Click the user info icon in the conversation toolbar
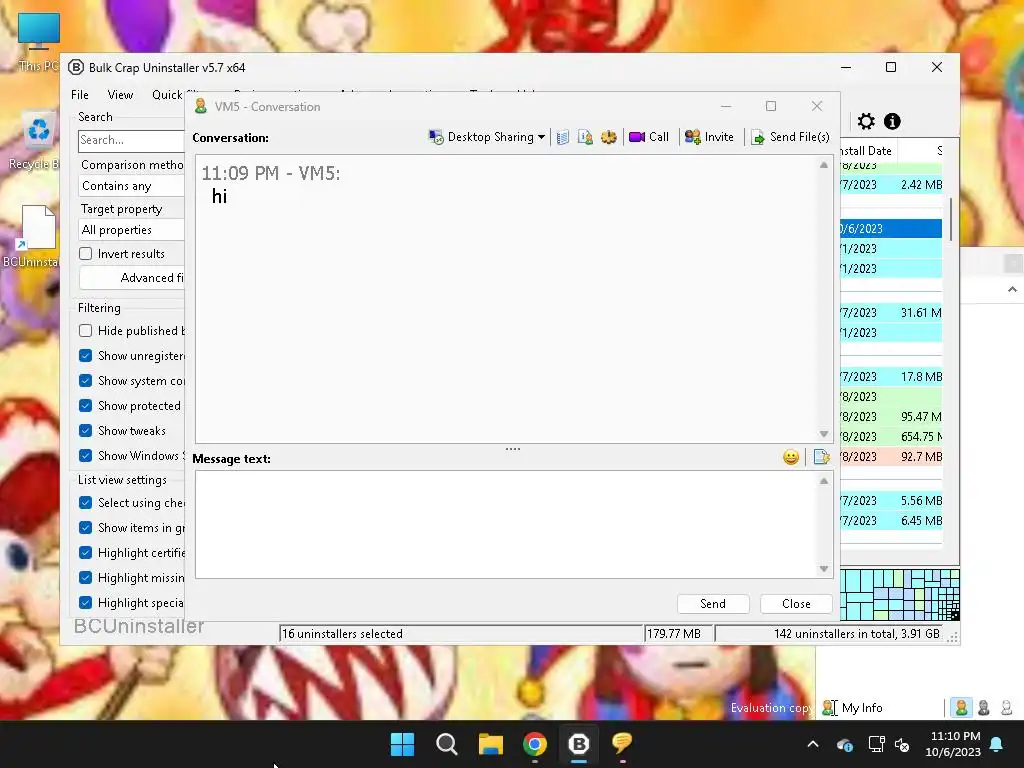The width and height of the screenshot is (1024, 768). click(585, 137)
